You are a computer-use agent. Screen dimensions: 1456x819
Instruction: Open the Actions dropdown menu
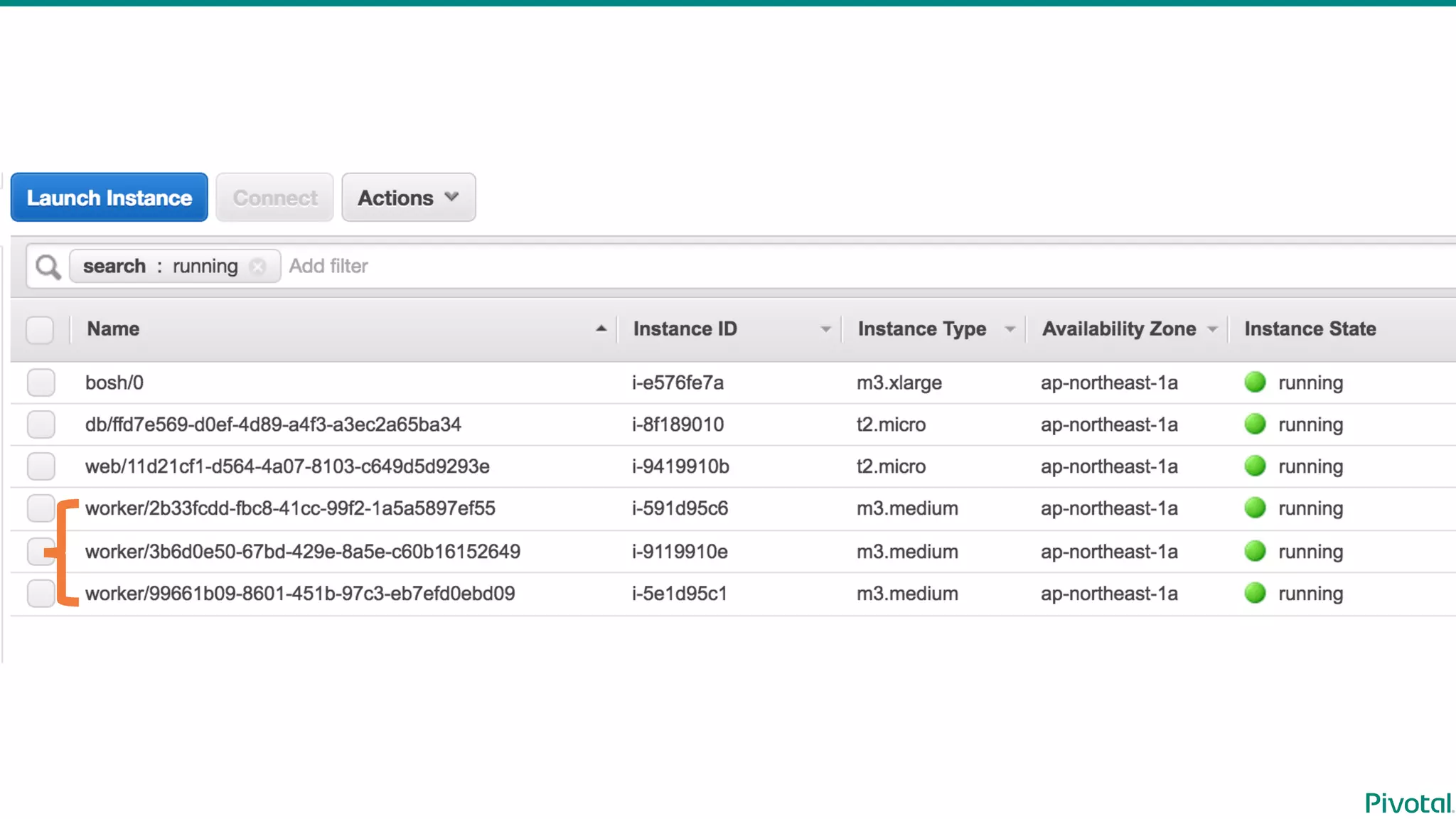[408, 198]
